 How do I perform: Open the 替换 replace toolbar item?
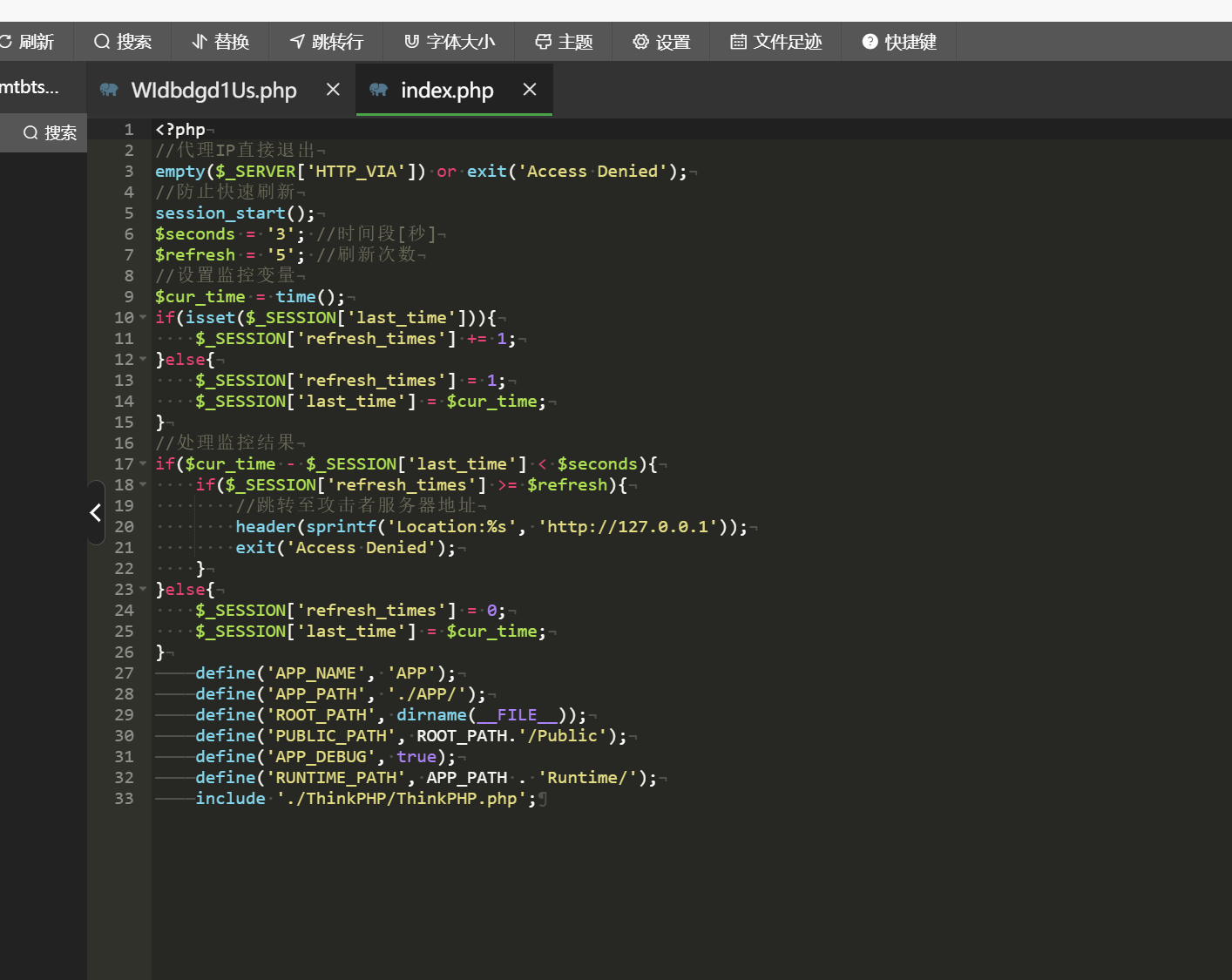point(220,42)
